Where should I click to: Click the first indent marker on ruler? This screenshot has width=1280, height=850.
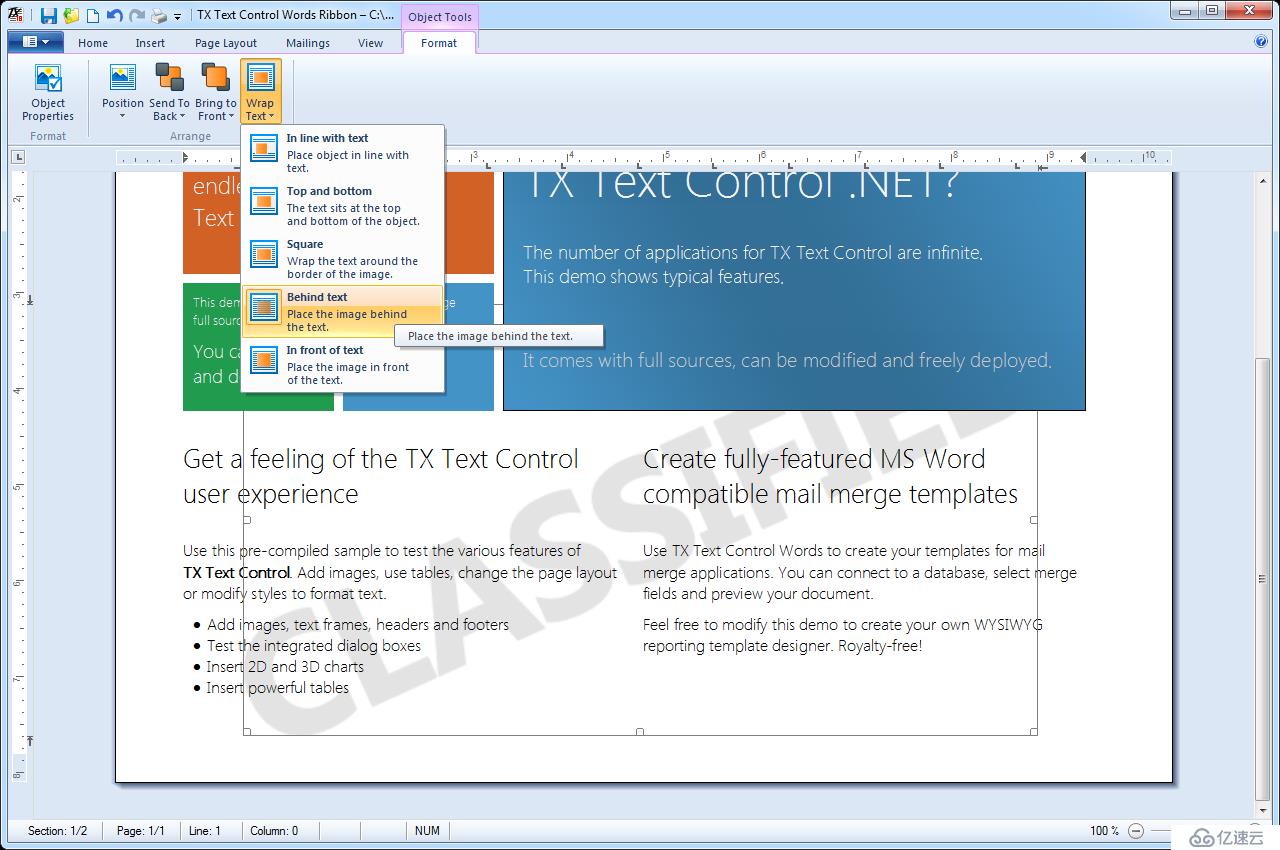(185, 157)
